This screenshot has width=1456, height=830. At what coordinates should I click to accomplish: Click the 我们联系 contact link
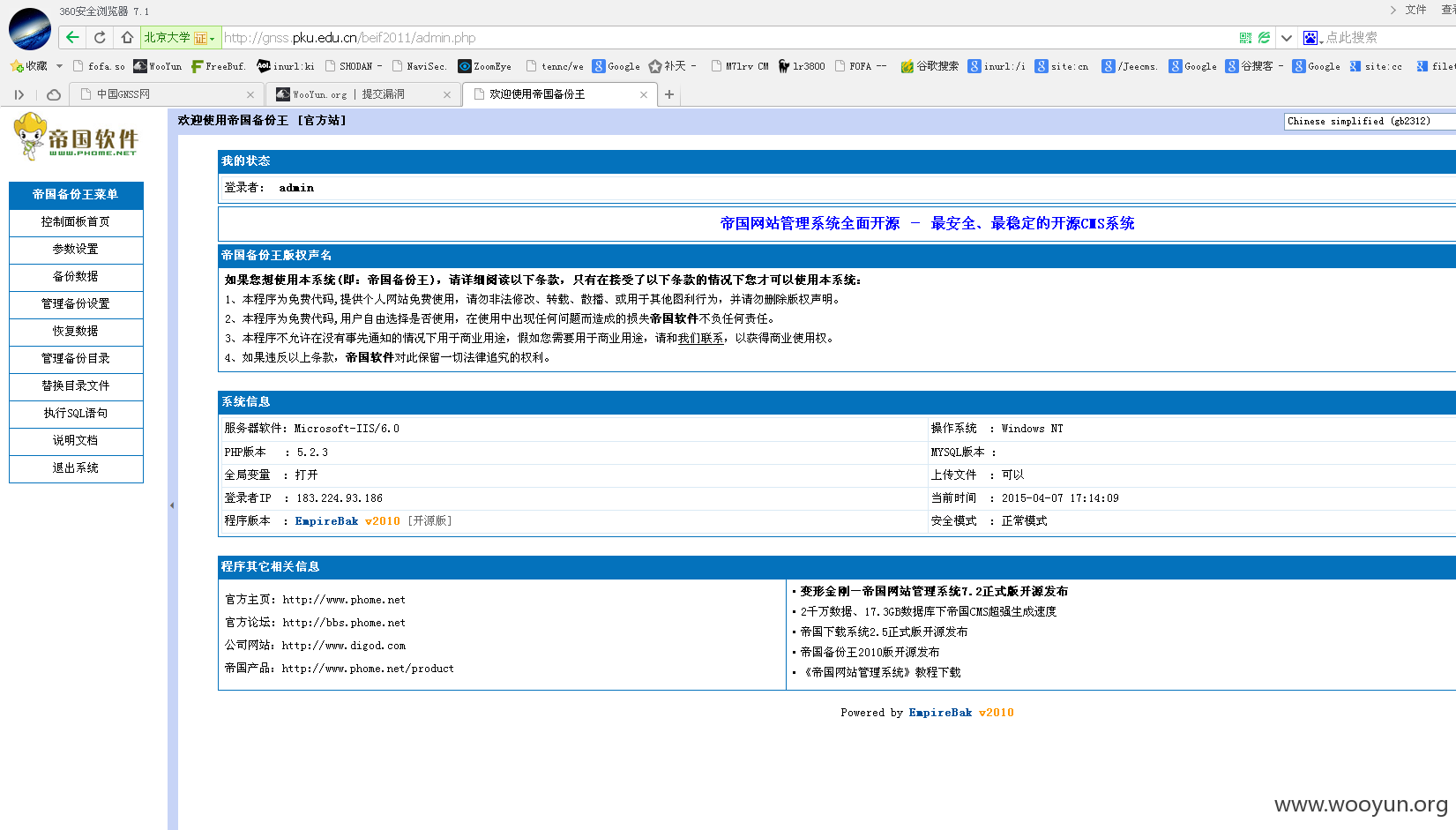(x=701, y=339)
